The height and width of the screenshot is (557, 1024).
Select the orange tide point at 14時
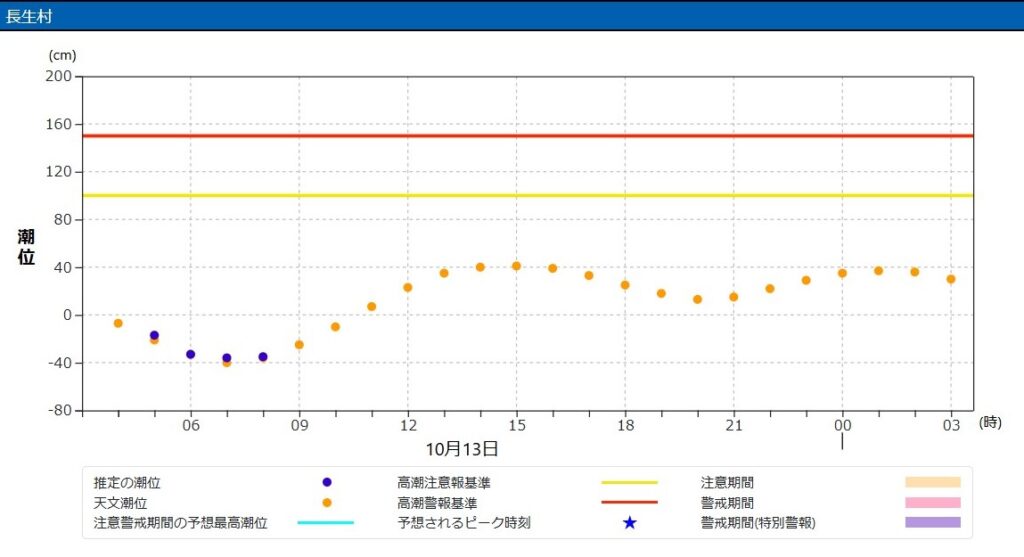[481, 267]
